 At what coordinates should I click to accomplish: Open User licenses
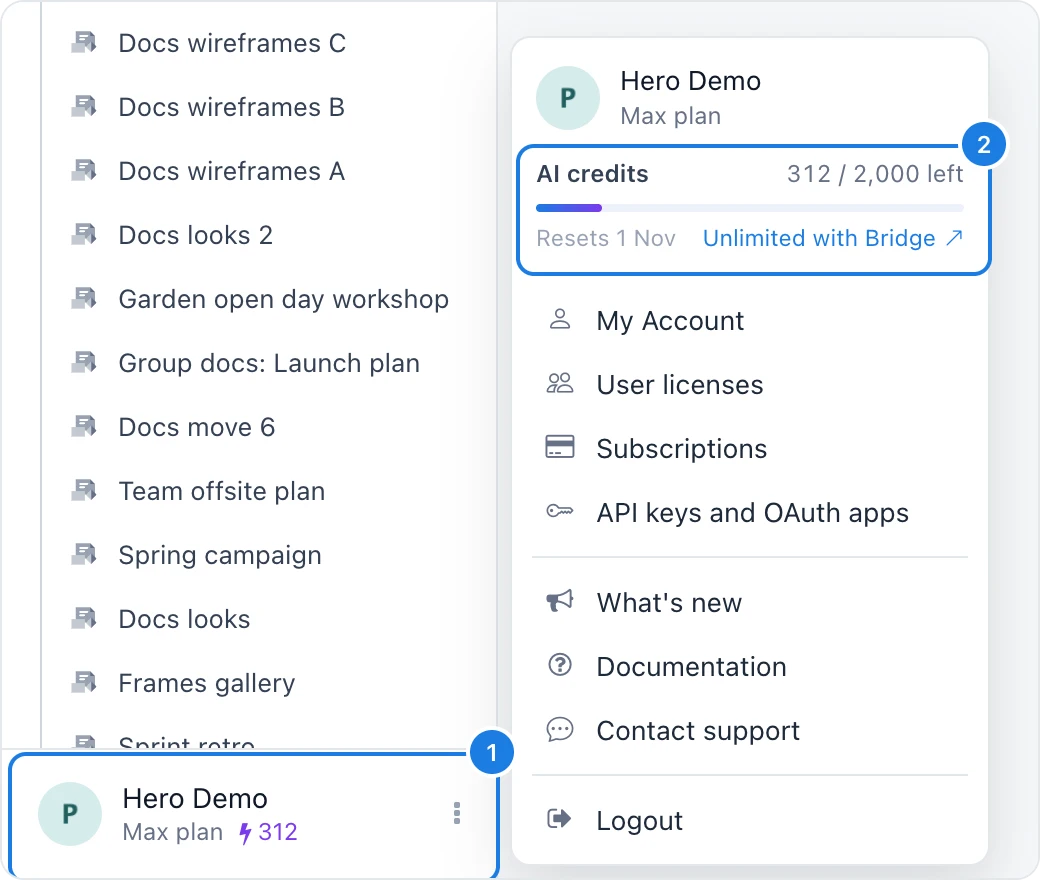(749, 385)
